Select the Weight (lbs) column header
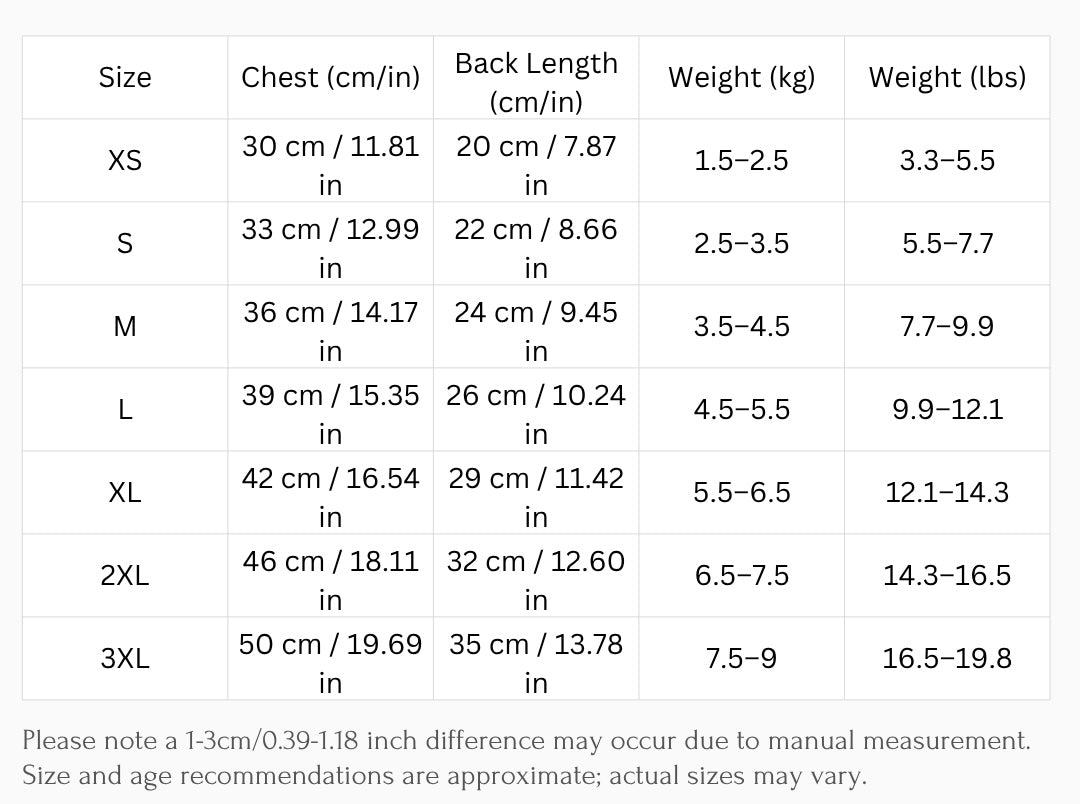The image size is (1080, 804). [947, 78]
